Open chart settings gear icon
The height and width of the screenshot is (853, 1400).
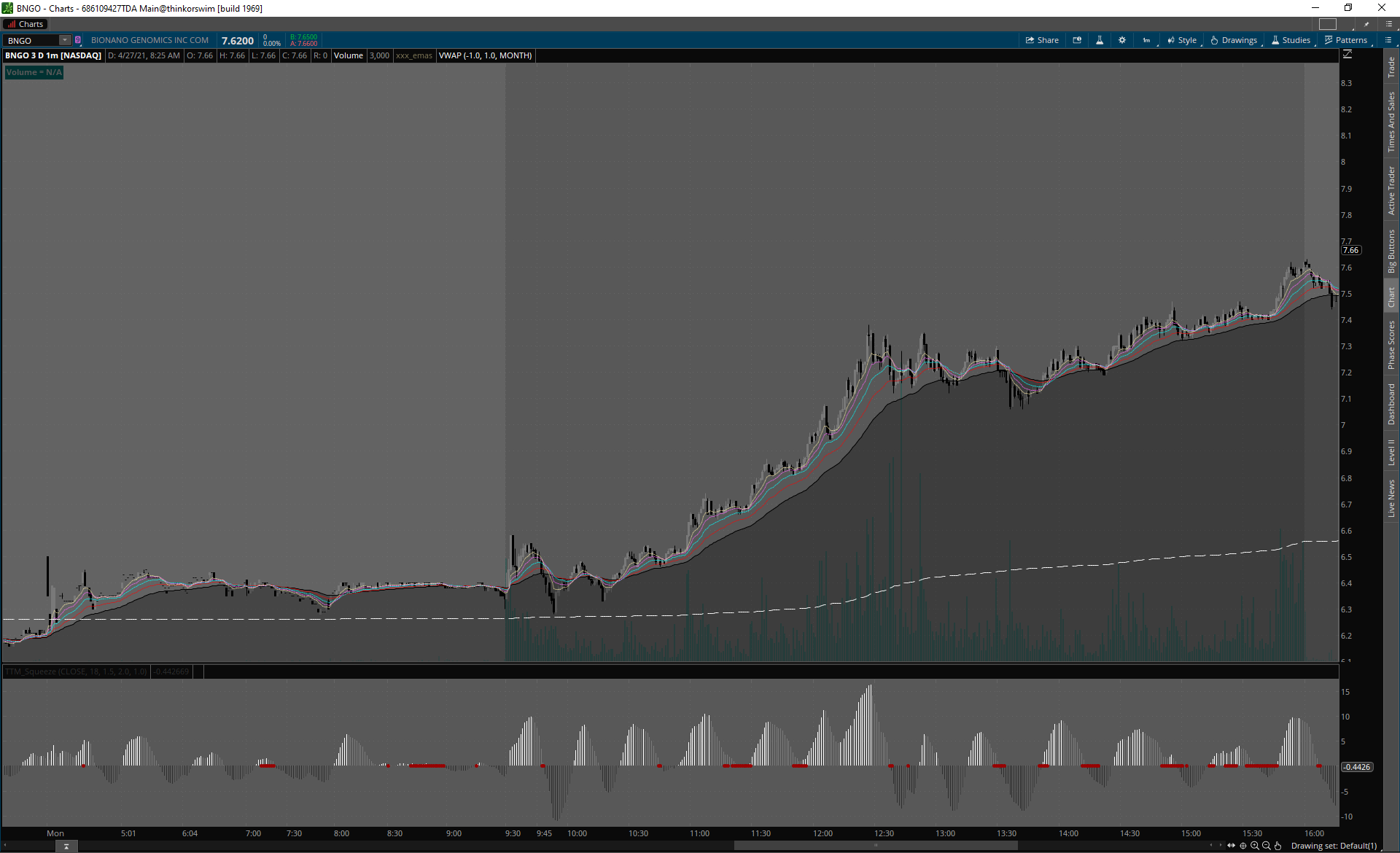(1122, 40)
